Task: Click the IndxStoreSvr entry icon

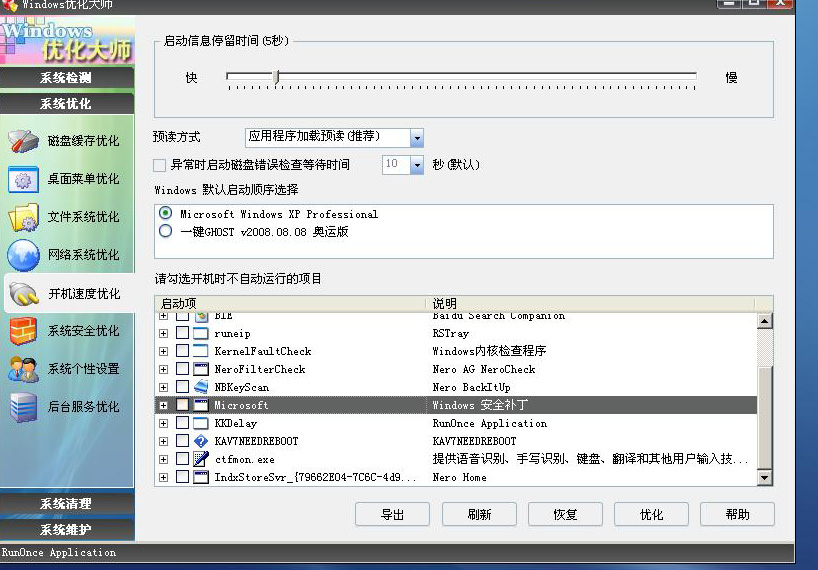Action: (x=201, y=477)
